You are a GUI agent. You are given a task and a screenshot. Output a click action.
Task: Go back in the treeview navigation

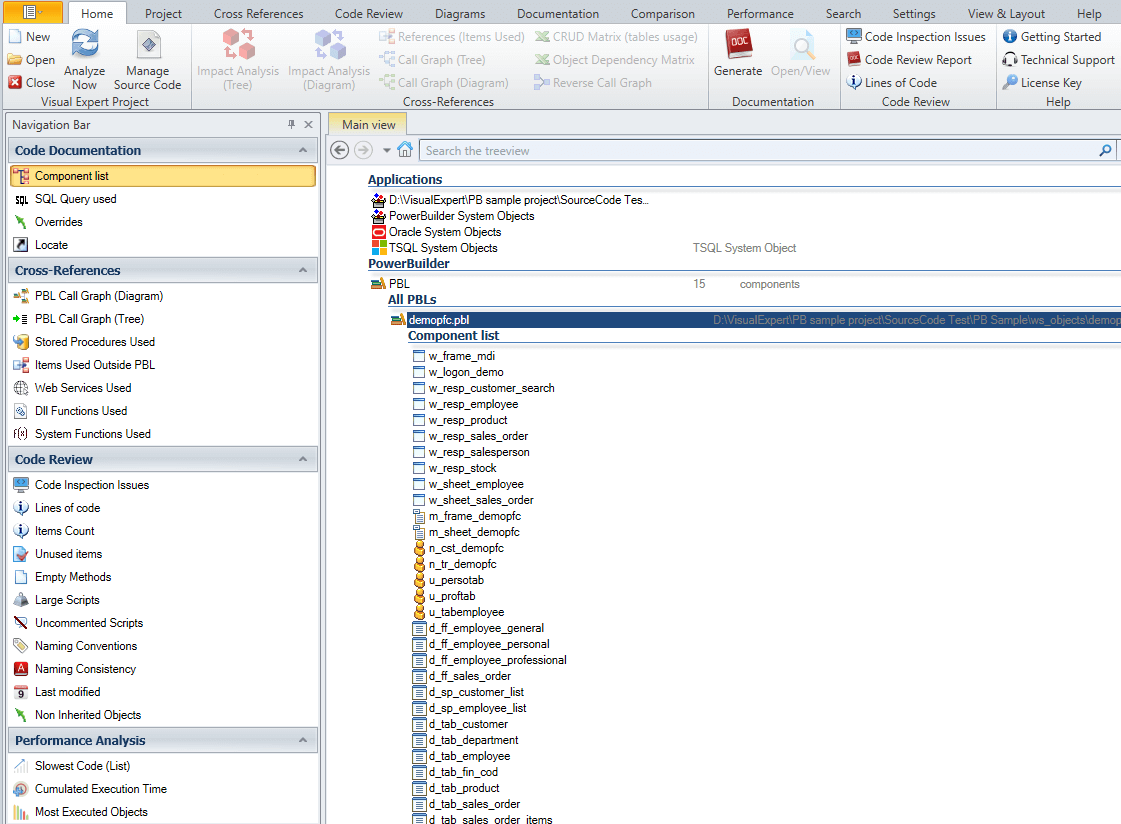pos(340,150)
